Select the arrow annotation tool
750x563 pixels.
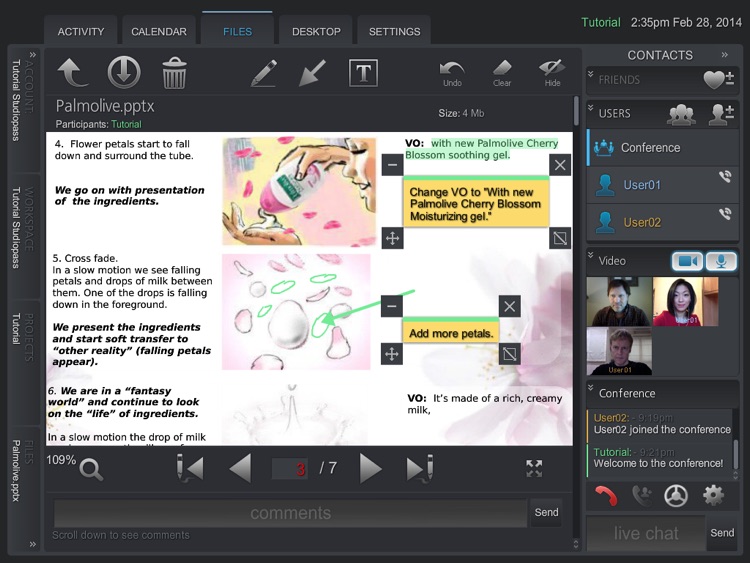pyautogui.click(x=312, y=73)
